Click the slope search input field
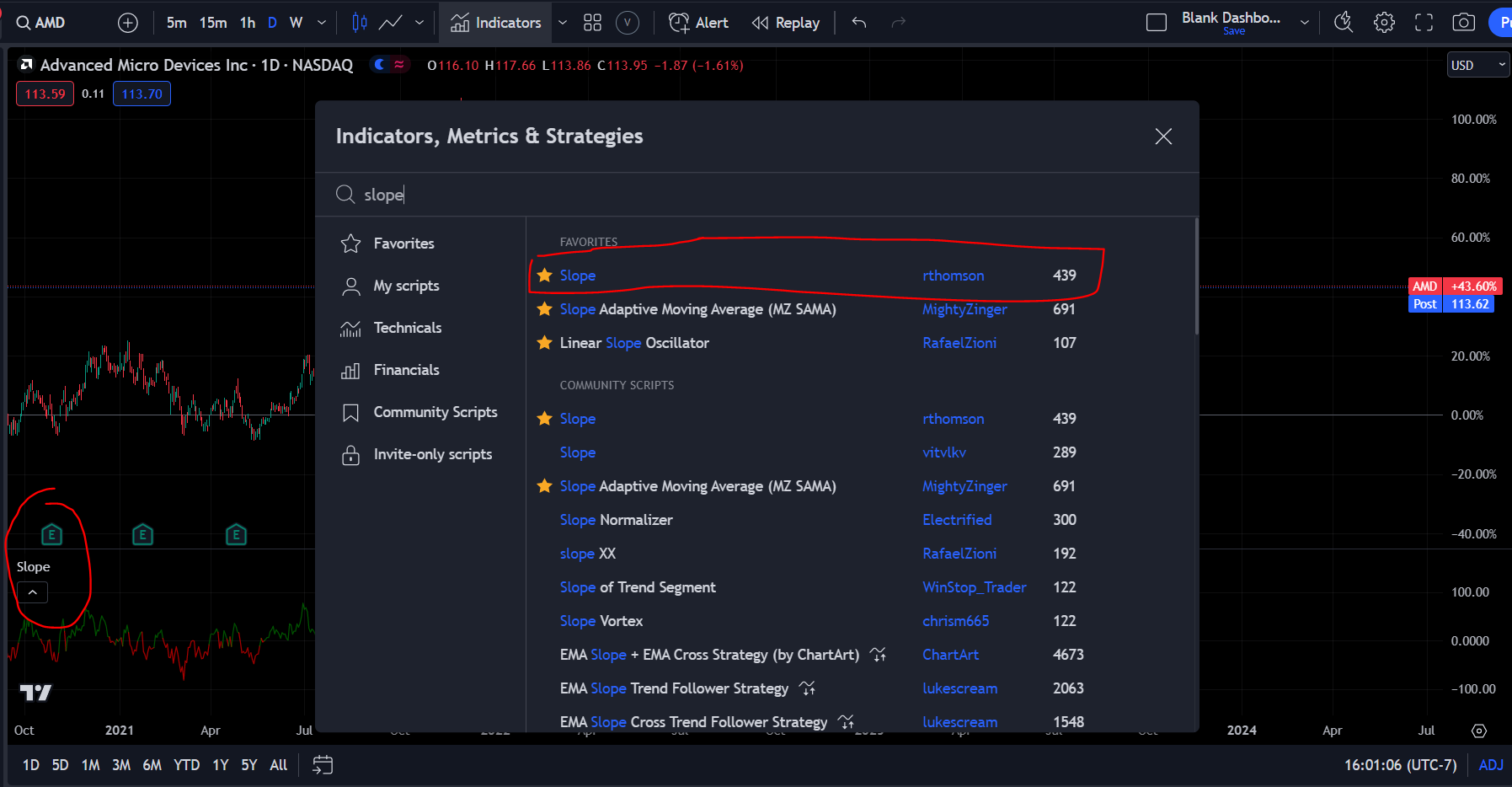Viewport: 1512px width, 787px height. (756, 195)
